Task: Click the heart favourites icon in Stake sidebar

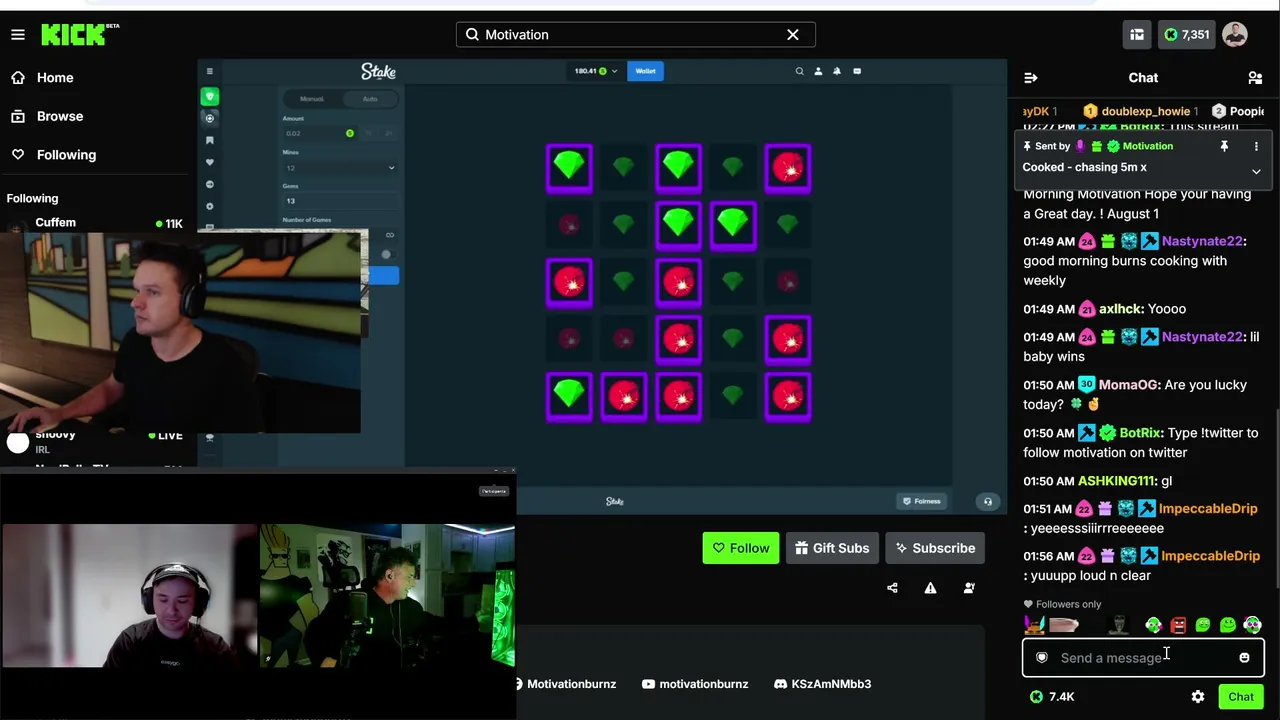Action: [x=209, y=162]
